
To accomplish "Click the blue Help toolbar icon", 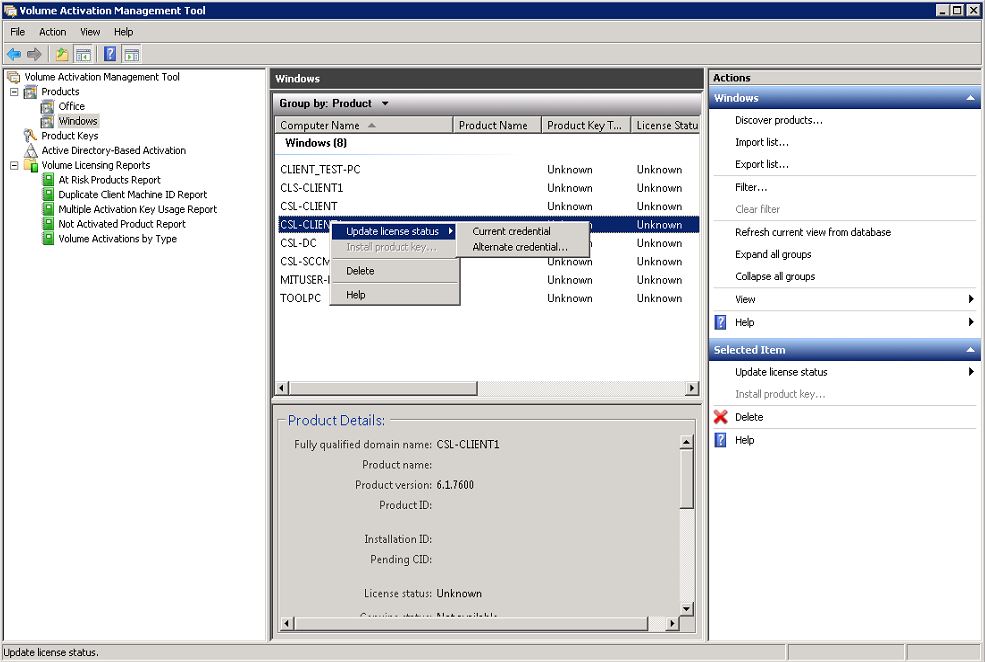I will (110, 54).
